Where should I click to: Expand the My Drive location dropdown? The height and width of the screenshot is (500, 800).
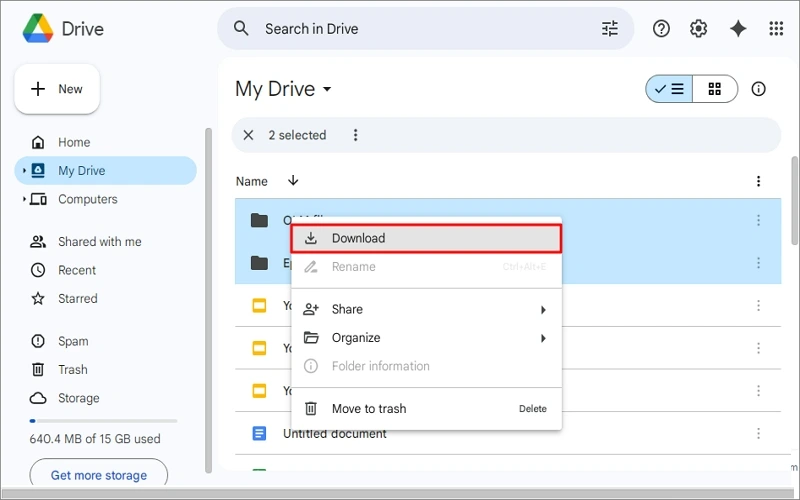pos(327,89)
